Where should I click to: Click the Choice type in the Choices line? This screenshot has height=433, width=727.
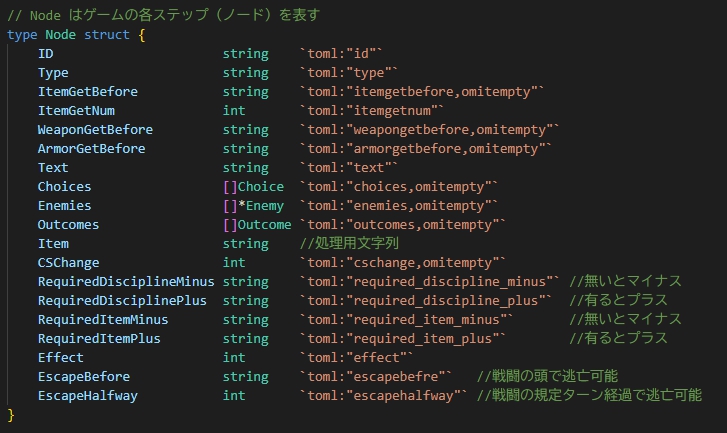pos(261,187)
